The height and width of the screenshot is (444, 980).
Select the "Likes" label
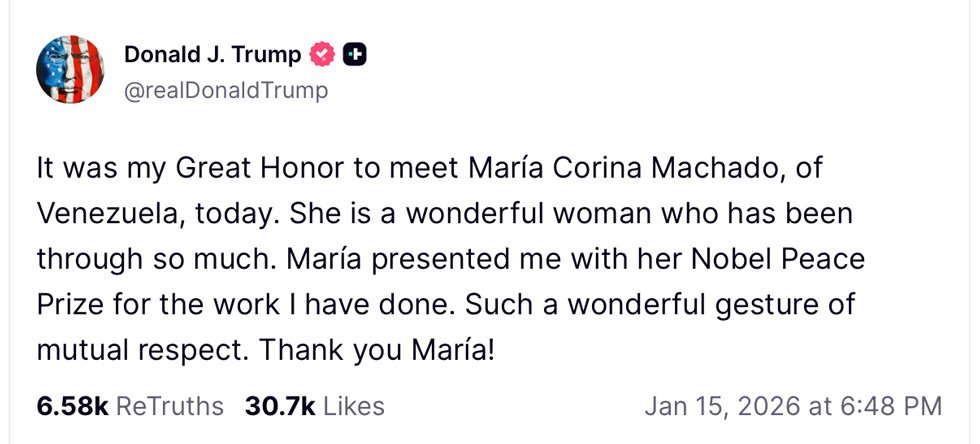click(x=353, y=406)
